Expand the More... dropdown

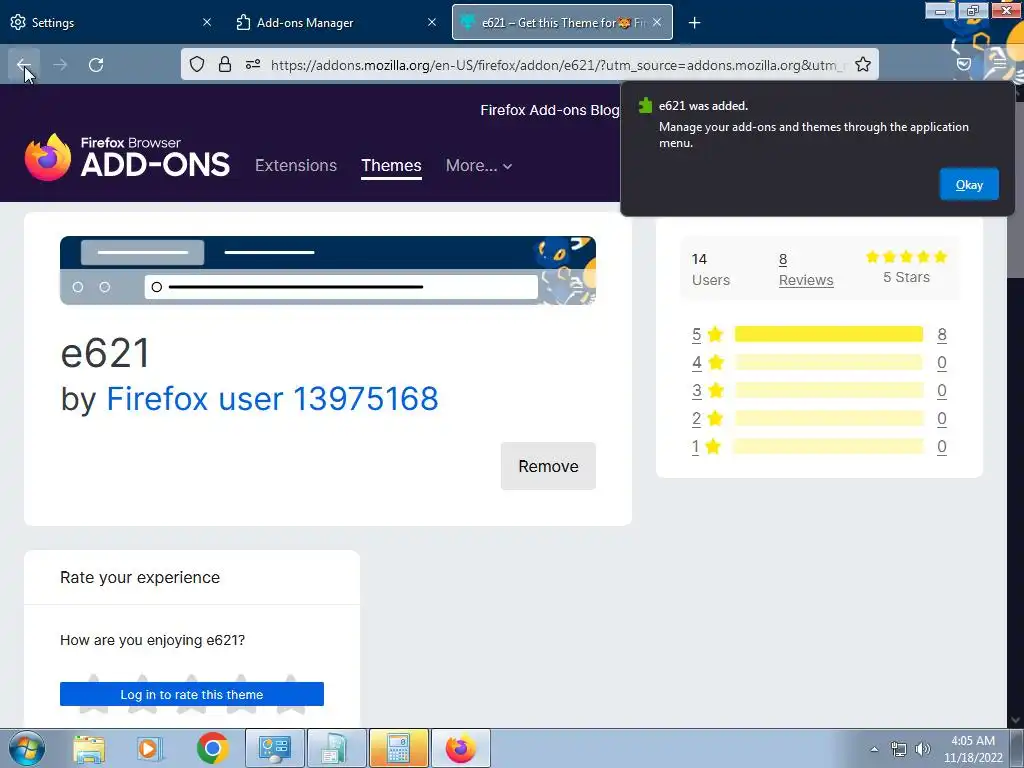[x=479, y=165]
